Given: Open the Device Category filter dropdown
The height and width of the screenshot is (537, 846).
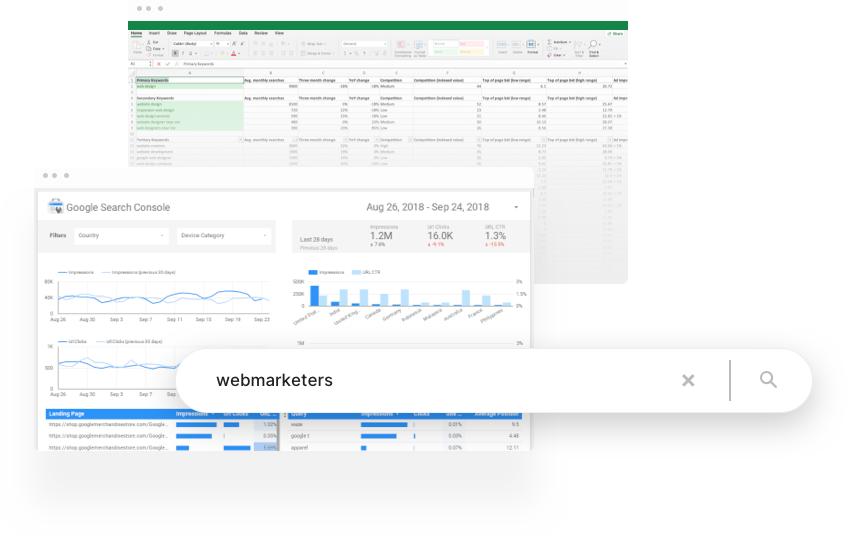Looking at the screenshot, I should (224, 236).
